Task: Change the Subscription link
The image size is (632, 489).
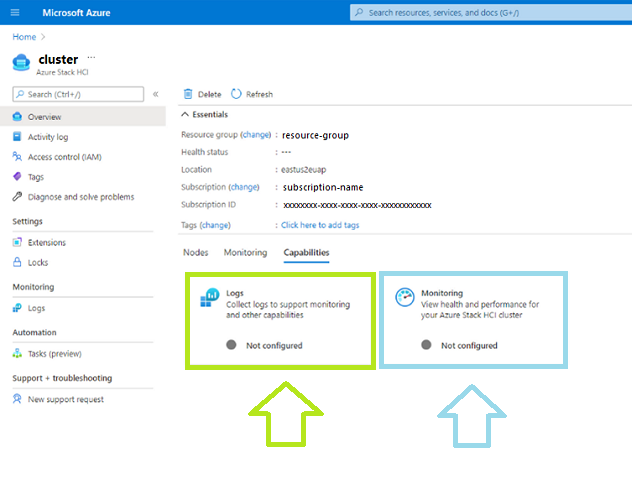Action: (x=244, y=187)
